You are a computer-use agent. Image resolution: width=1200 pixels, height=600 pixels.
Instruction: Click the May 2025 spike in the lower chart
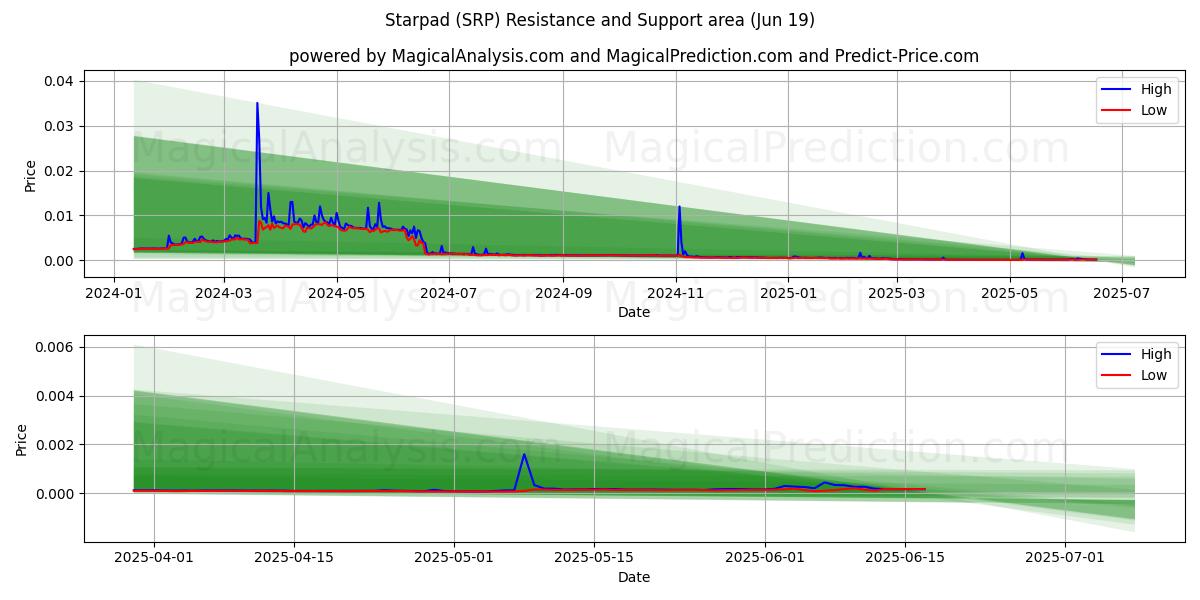524,455
